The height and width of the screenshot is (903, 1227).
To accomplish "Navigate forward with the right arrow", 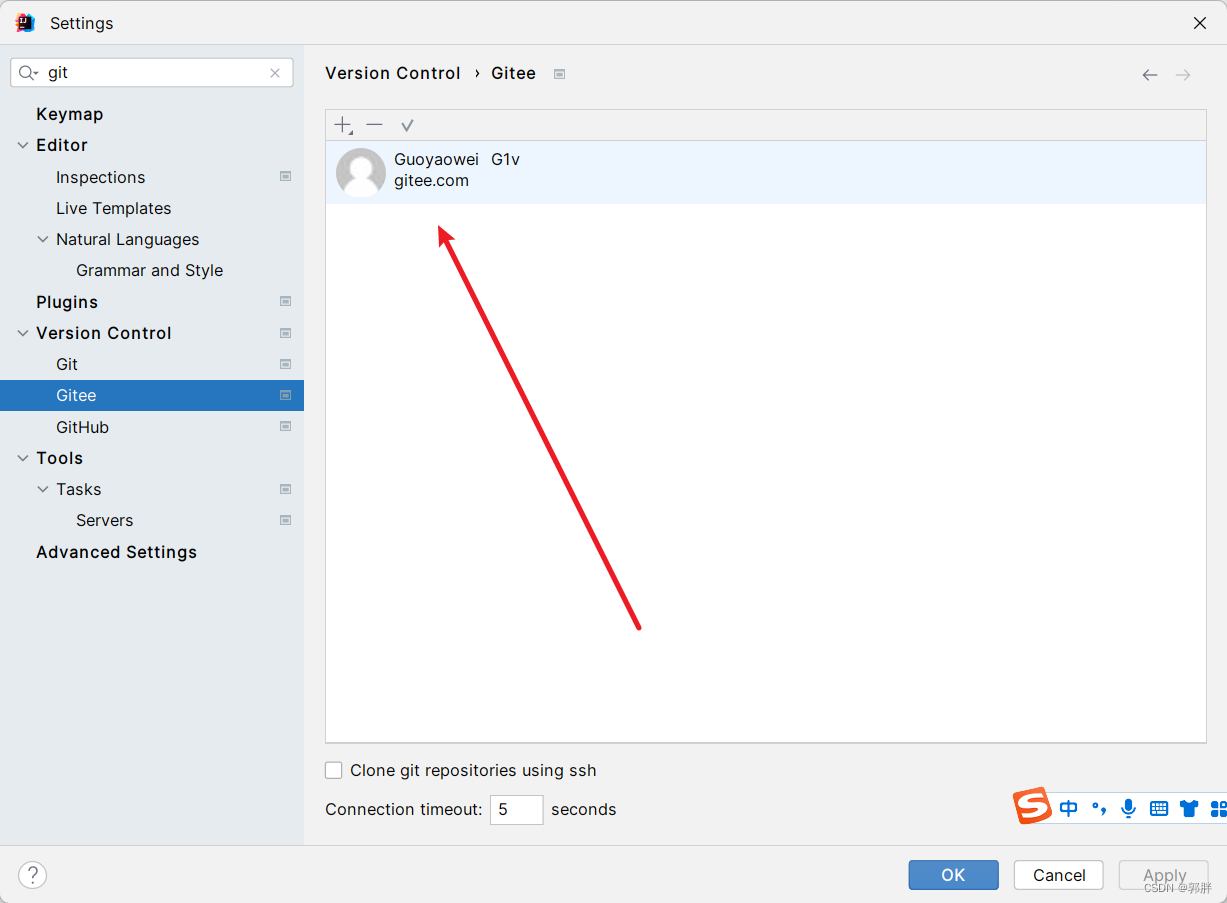I will pyautogui.click(x=1183, y=75).
